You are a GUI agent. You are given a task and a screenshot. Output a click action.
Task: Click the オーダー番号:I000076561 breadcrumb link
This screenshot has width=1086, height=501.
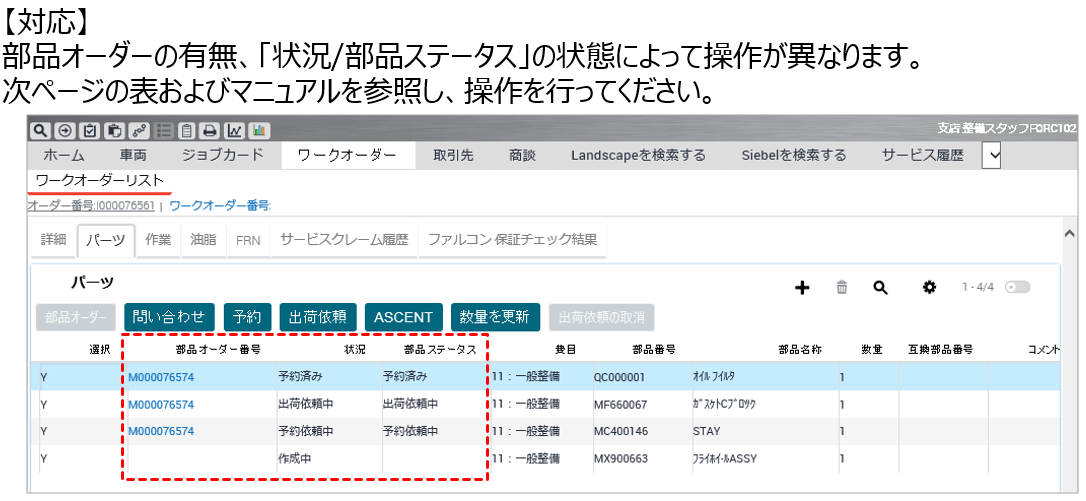click(91, 206)
